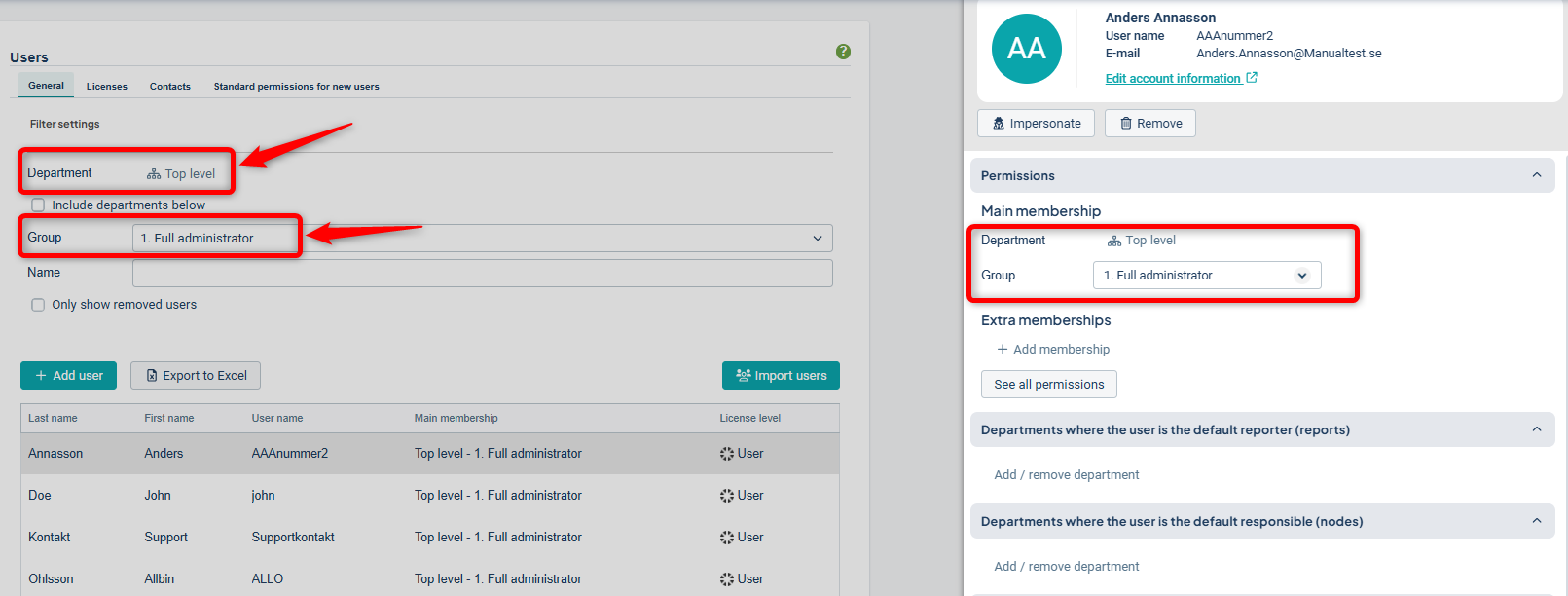Click the license level icon in Annasson row
Image resolution: width=1568 pixels, height=596 pixels.
[727, 454]
